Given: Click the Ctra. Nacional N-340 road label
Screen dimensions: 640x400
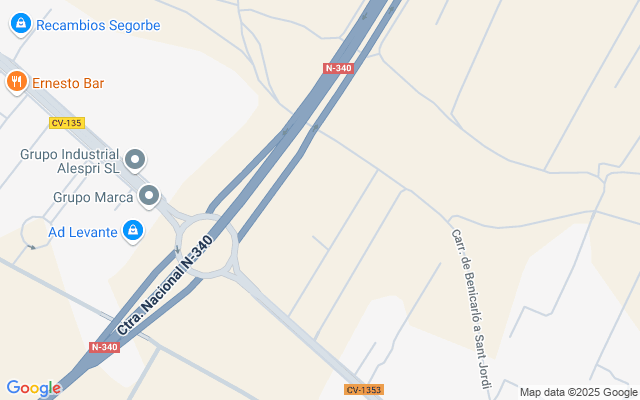Looking at the screenshot, I should click(x=165, y=285).
